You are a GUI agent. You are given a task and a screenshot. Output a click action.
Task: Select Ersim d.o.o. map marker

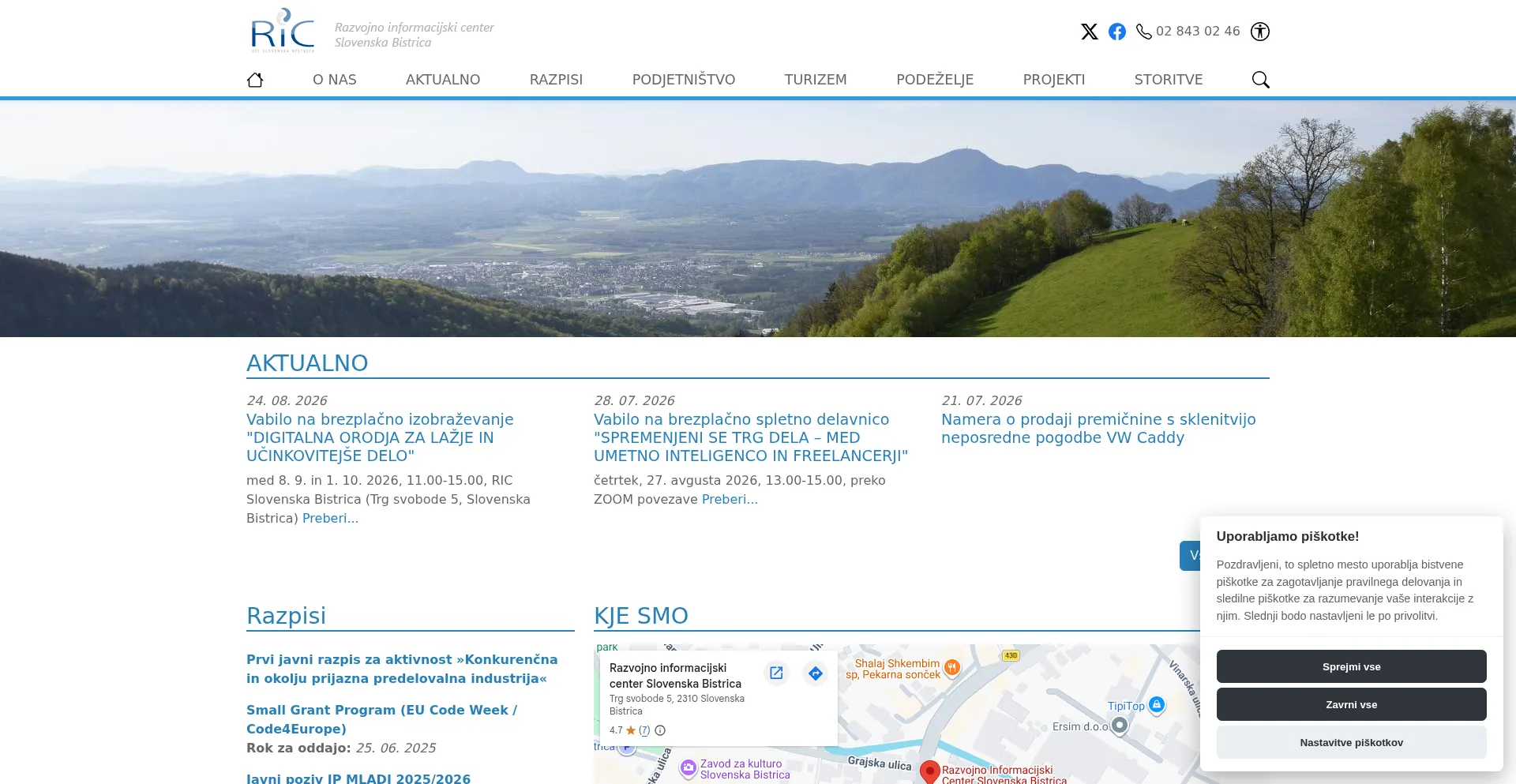point(1120,726)
